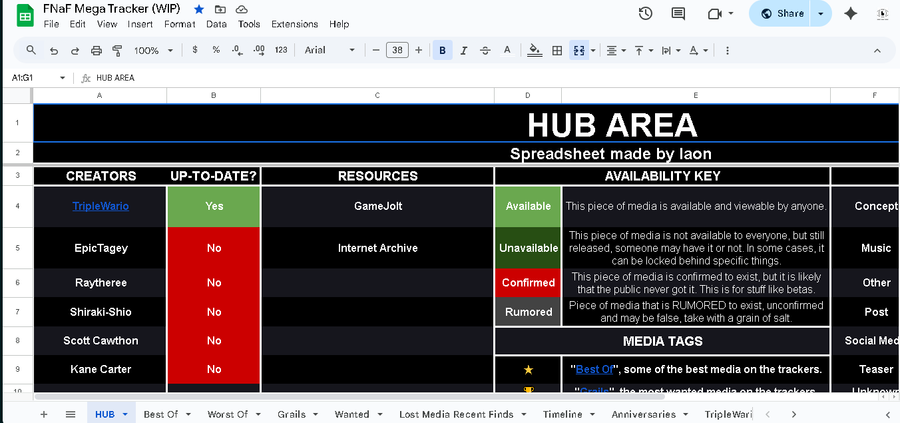Click the Share button
900x423 pixels.
click(780, 13)
